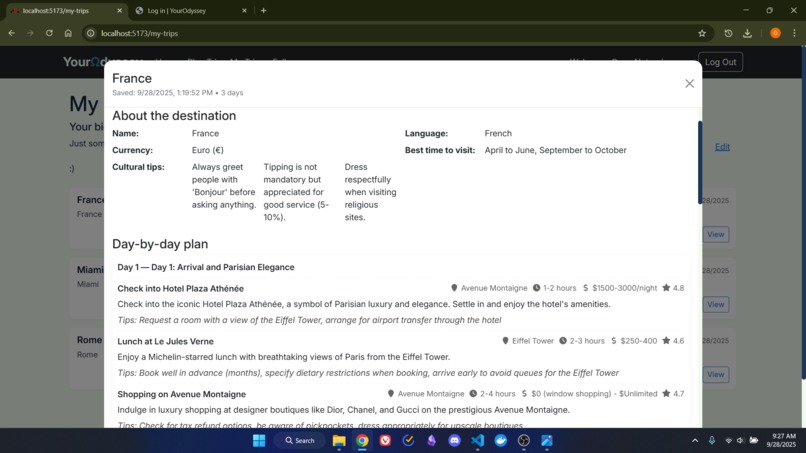806x453 pixels.
Task: Click the 4.8 star rating
Action: 673,288
